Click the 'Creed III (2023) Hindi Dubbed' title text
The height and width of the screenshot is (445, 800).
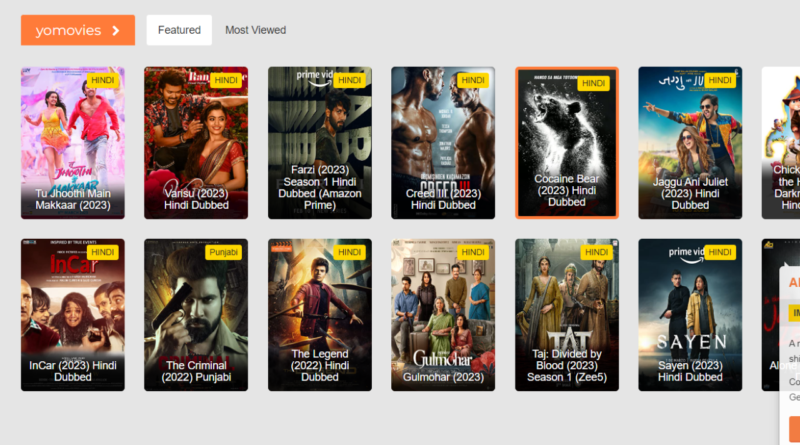[x=443, y=199]
